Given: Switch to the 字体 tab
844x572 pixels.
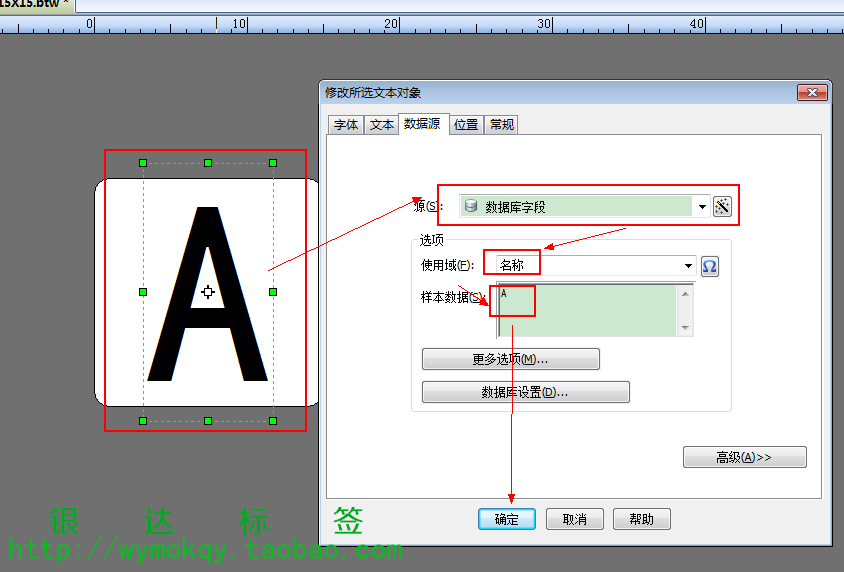Looking at the screenshot, I should pyautogui.click(x=346, y=125).
